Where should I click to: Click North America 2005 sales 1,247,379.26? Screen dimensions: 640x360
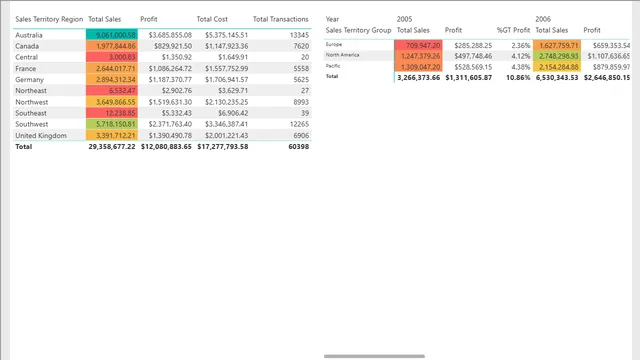click(x=418, y=56)
